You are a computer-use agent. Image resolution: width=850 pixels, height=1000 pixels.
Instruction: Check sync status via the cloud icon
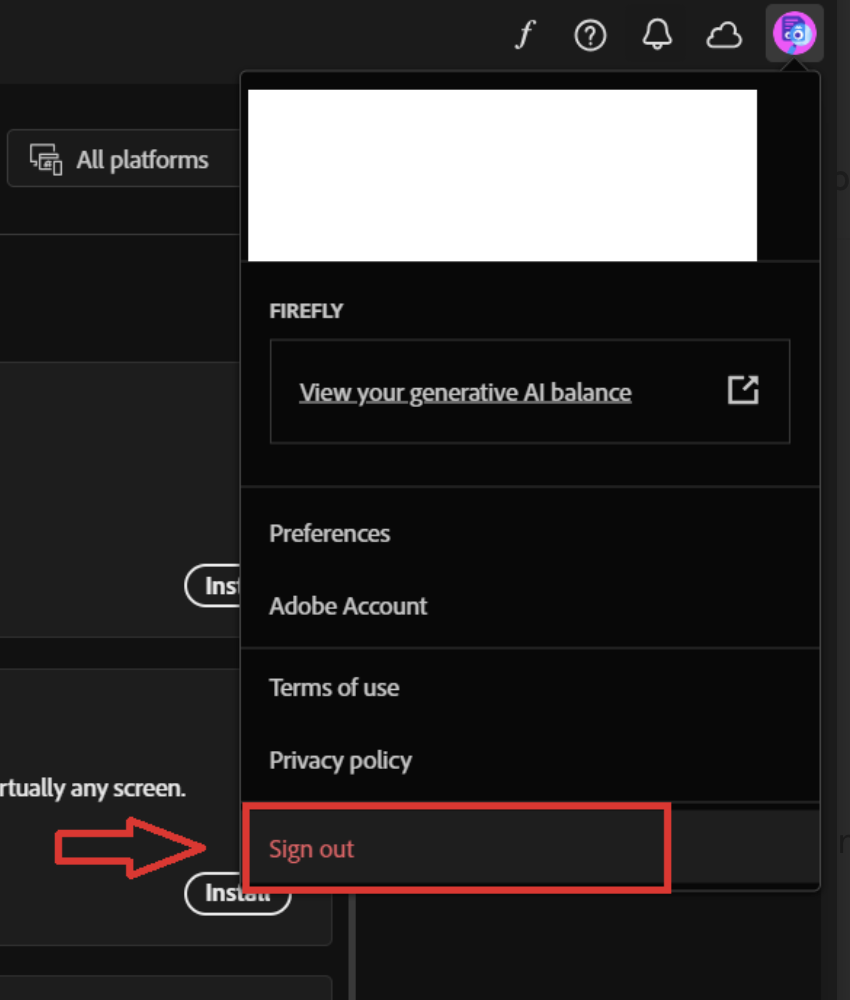coord(724,35)
